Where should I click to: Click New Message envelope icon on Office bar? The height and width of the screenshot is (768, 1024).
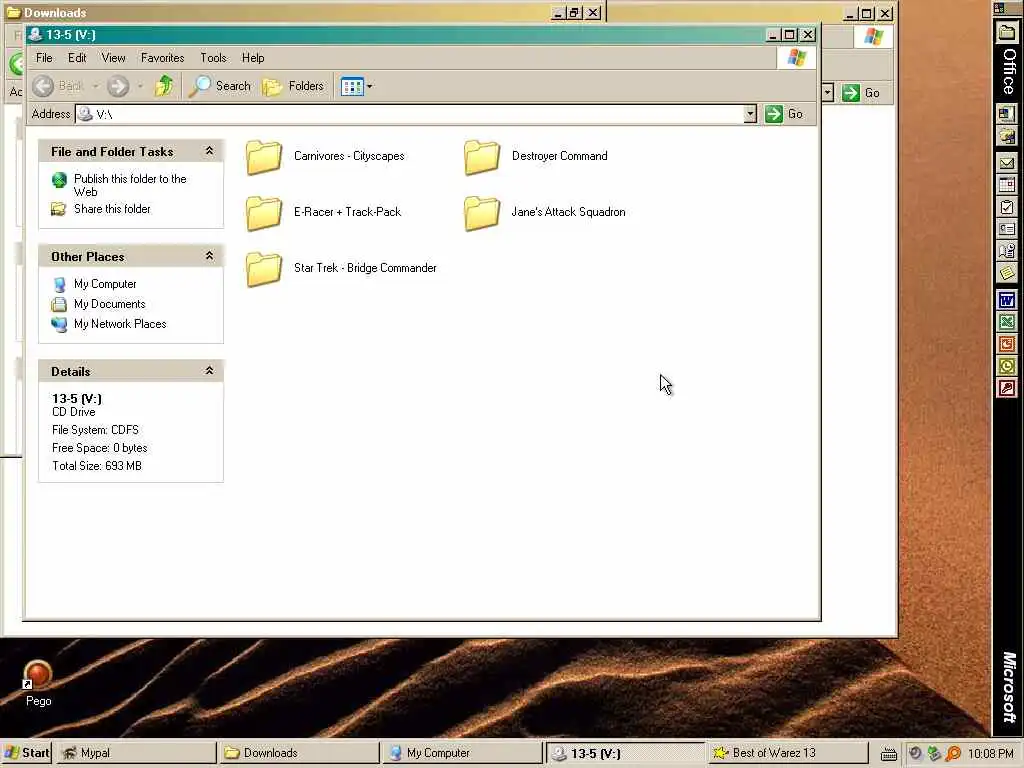tap(1007, 163)
